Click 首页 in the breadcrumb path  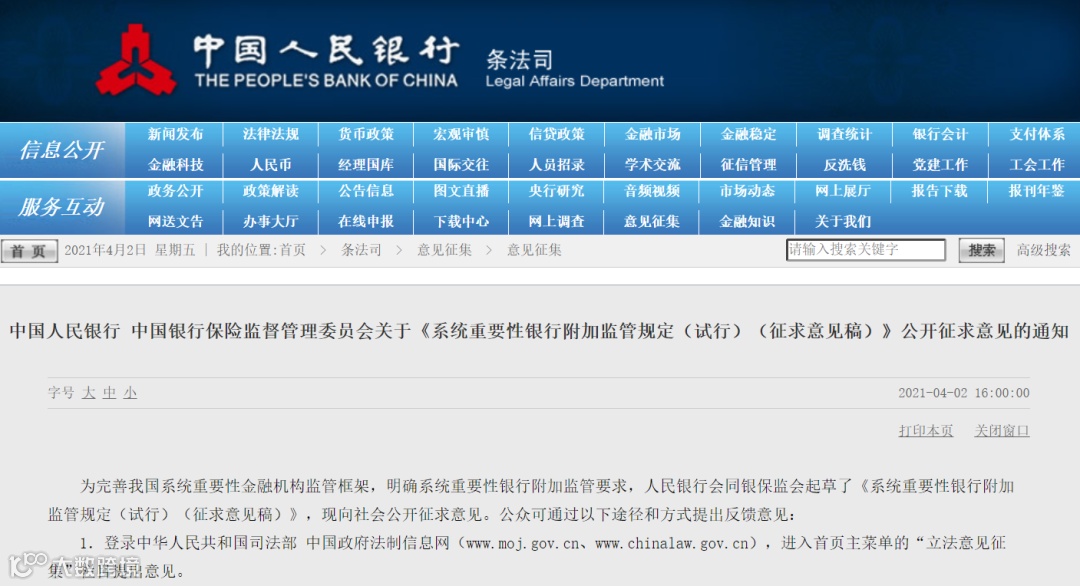(x=293, y=250)
